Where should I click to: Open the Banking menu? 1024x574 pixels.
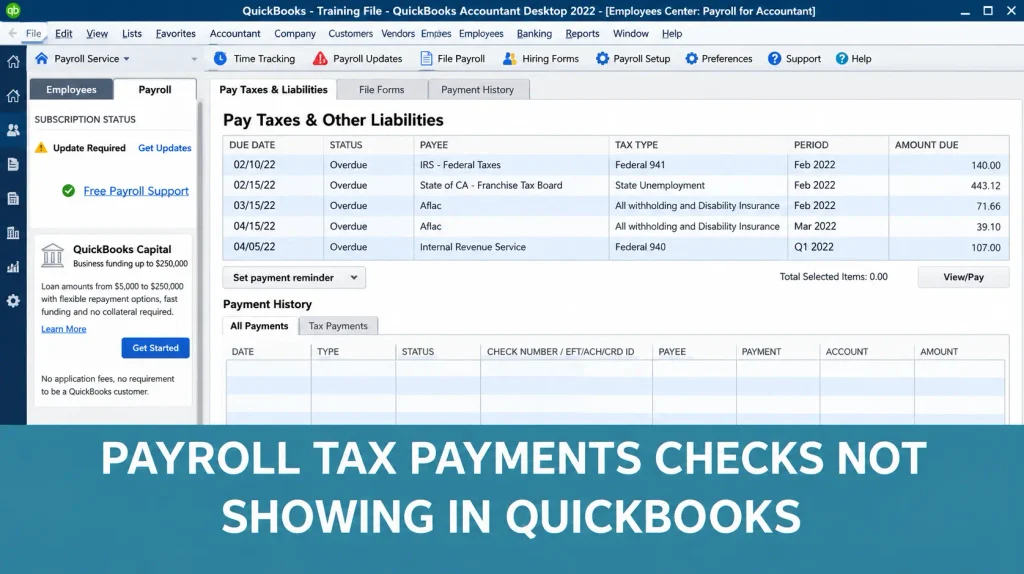(x=534, y=33)
